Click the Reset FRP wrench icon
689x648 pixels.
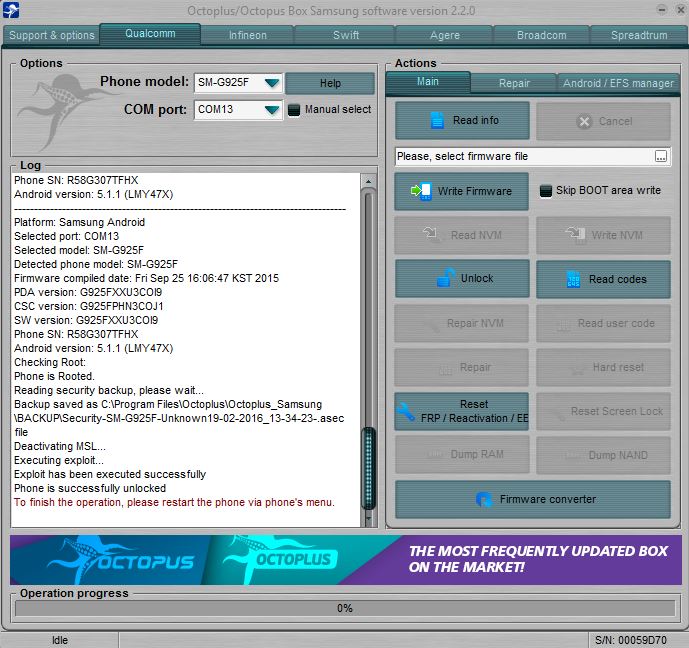point(405,412)
